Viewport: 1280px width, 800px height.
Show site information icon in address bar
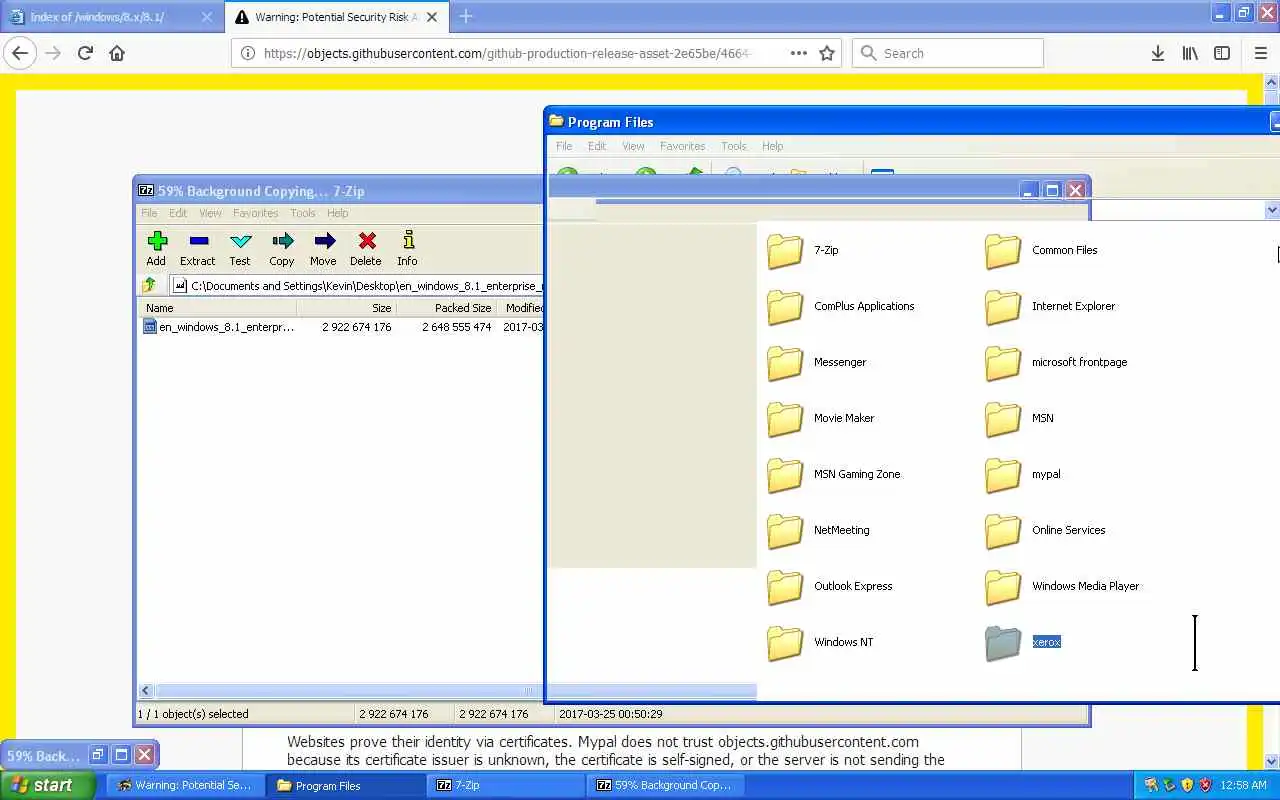click(x=248, y=54)
